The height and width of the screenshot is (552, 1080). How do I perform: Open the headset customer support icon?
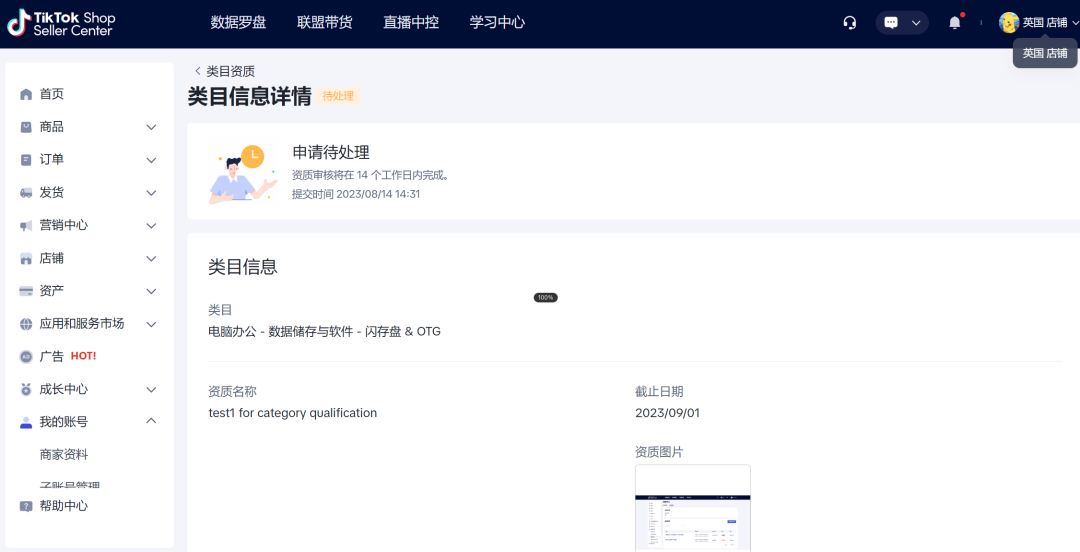[850, 23]
